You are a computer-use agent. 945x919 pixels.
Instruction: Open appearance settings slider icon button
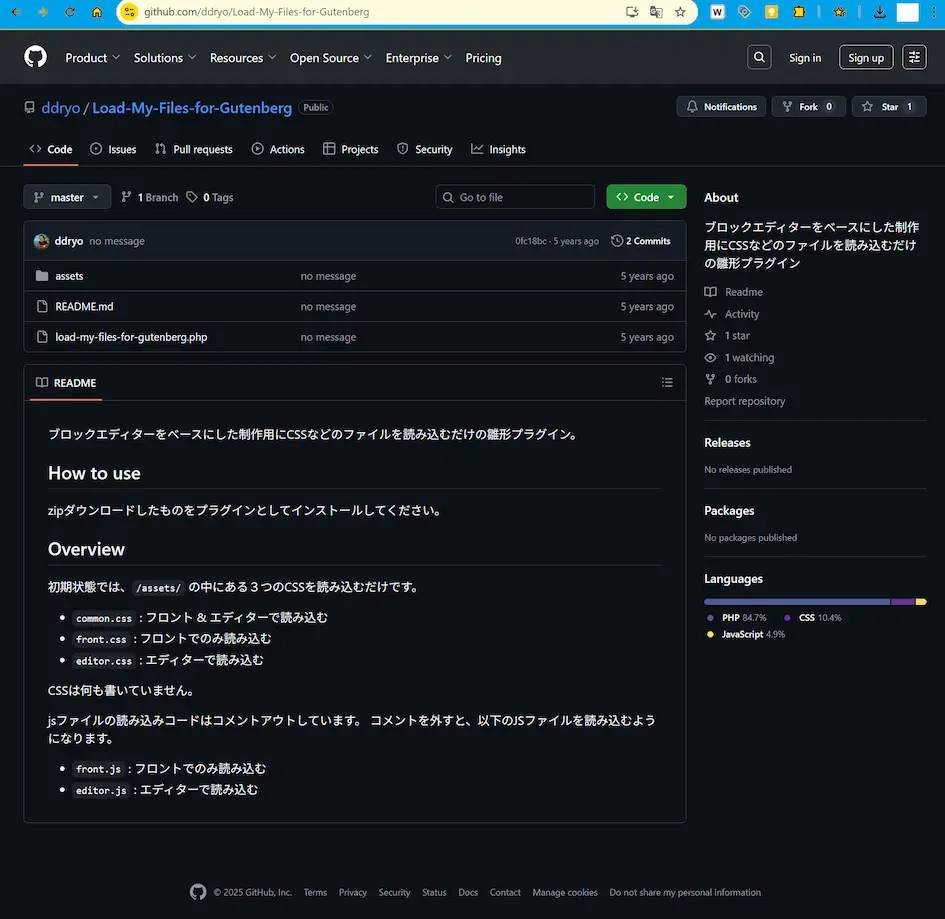tap(914, 57)
